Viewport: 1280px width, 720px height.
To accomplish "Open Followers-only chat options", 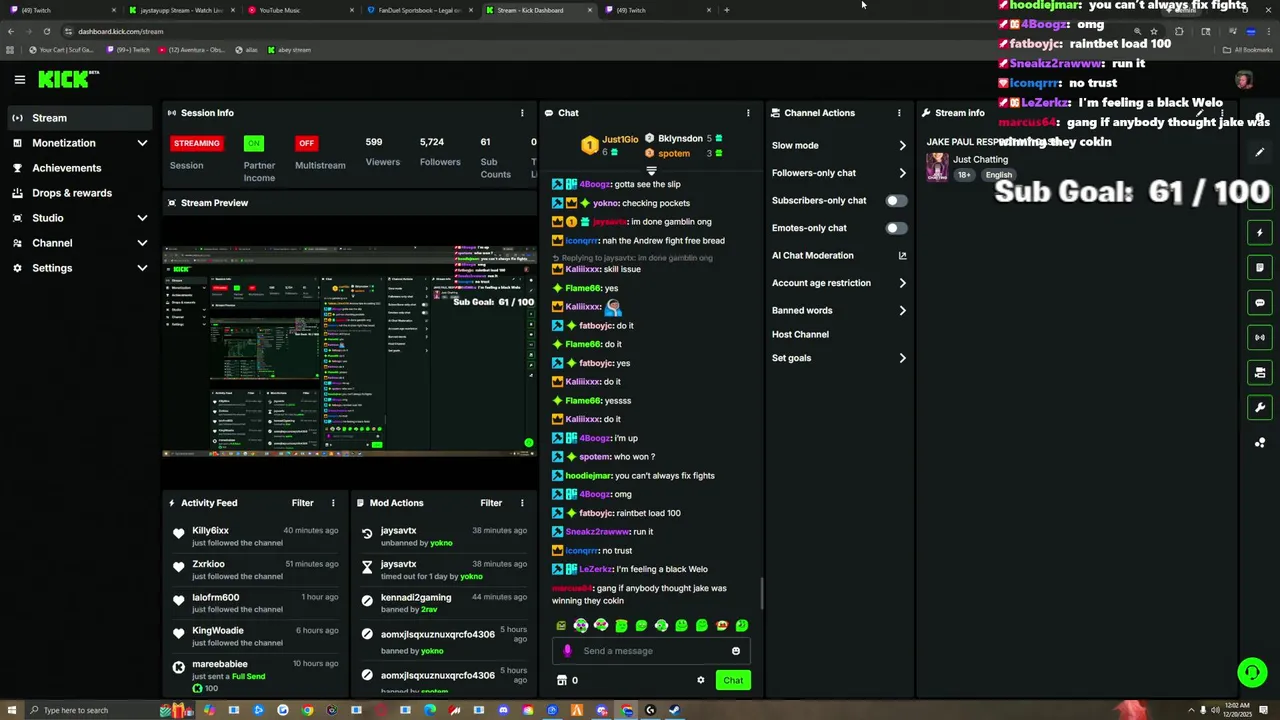I will pos(839,173).
